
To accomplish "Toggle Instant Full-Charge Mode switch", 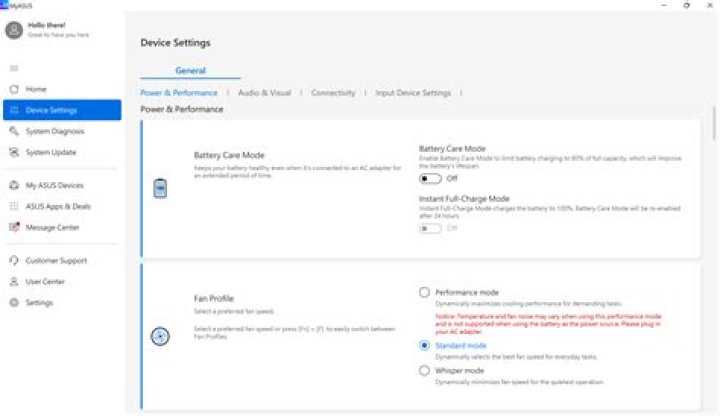I will (x=430, y=228).
